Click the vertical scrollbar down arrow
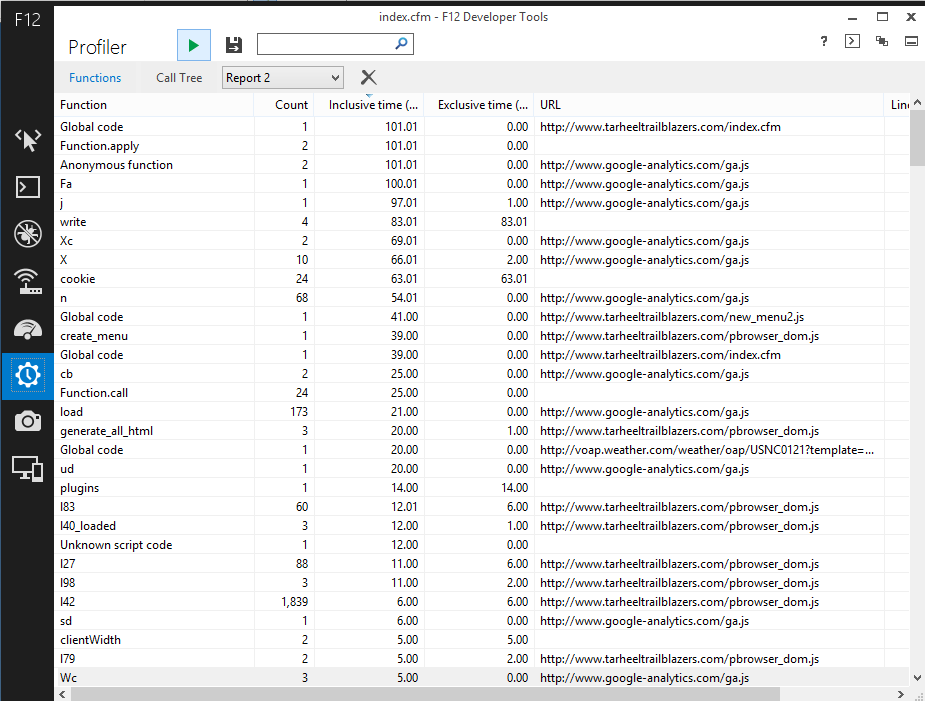The height and width of the screenshot is (701, 925). click(917, 678)
